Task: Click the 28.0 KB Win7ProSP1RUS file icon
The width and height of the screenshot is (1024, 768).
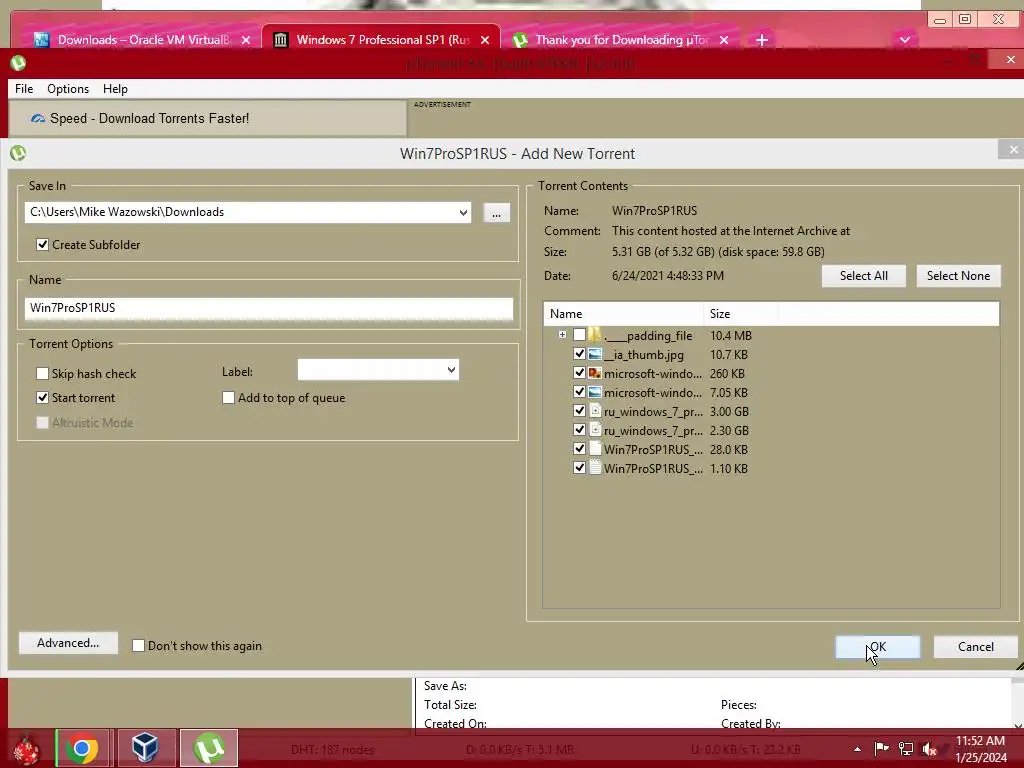Action: (x=595, y=449)
